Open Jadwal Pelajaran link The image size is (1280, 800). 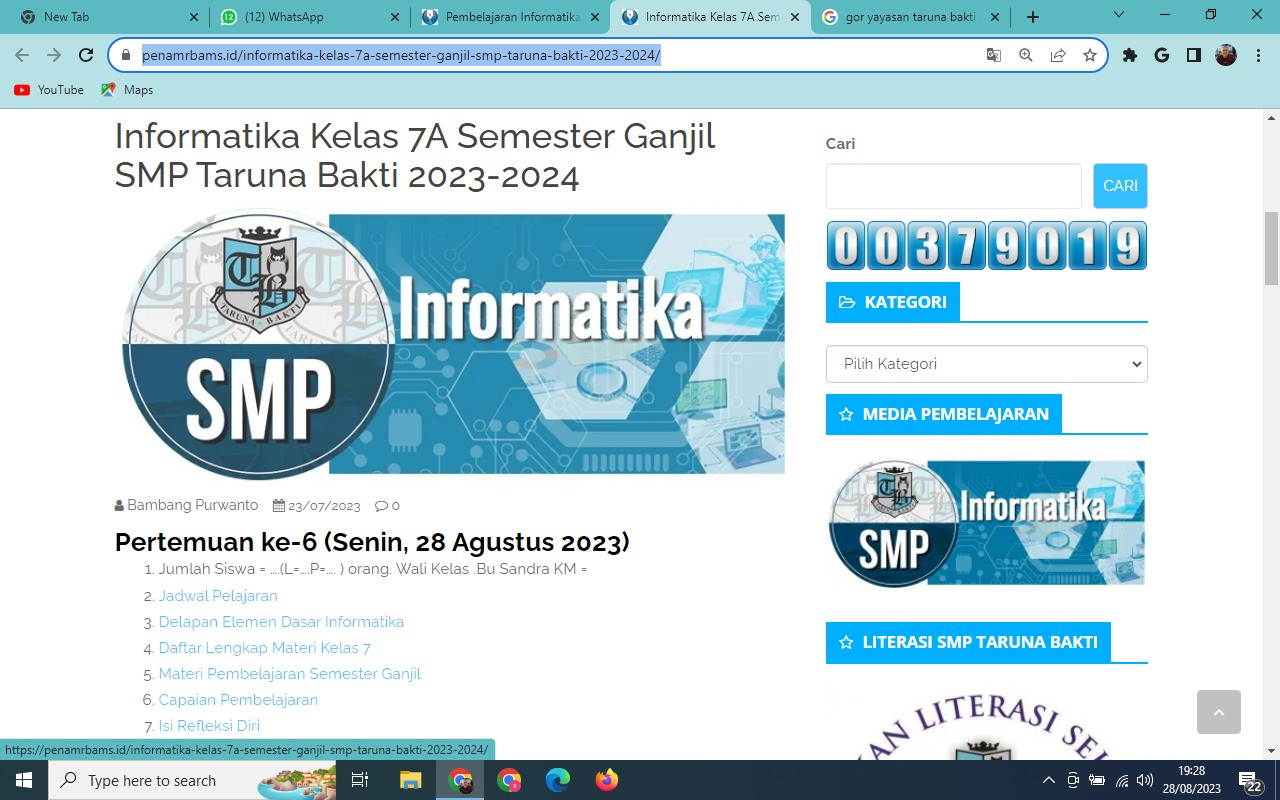tap(218, 595)
